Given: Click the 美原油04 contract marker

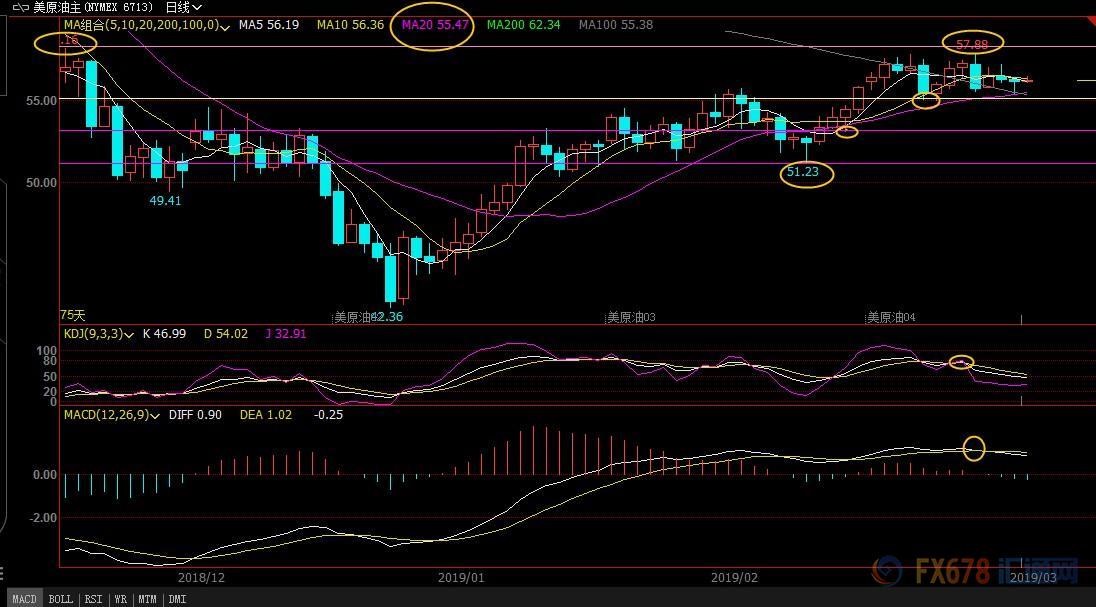Looking at the screenshot, I should pos(891,317).
